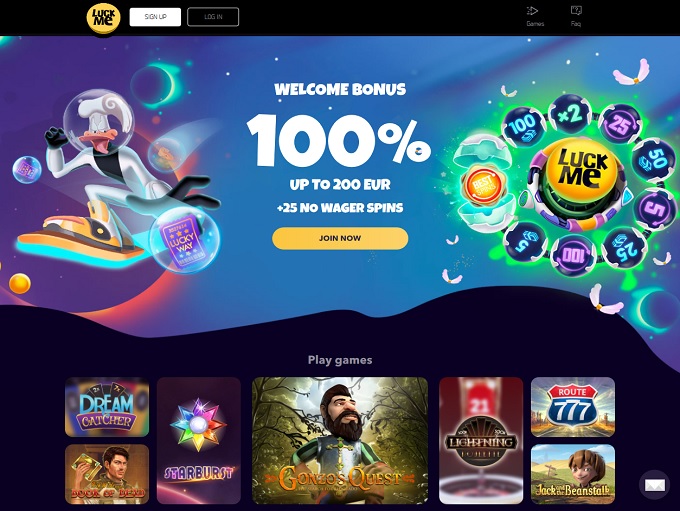Click the Best Spins orange ball
The width and height of the screenshot is (680, 511).
pyautogui.click(x=482, y=185)
